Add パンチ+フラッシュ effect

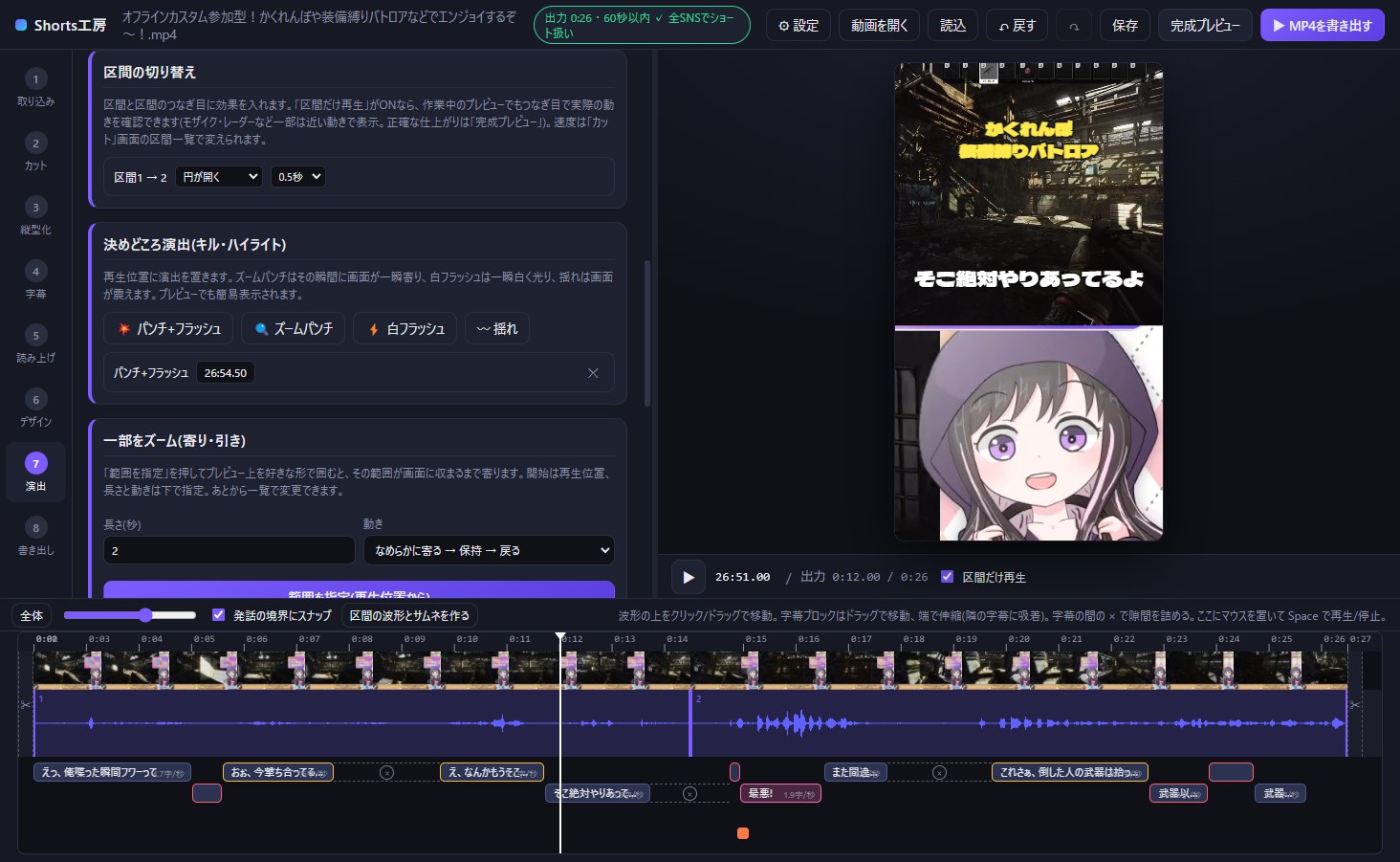[168, 328]
